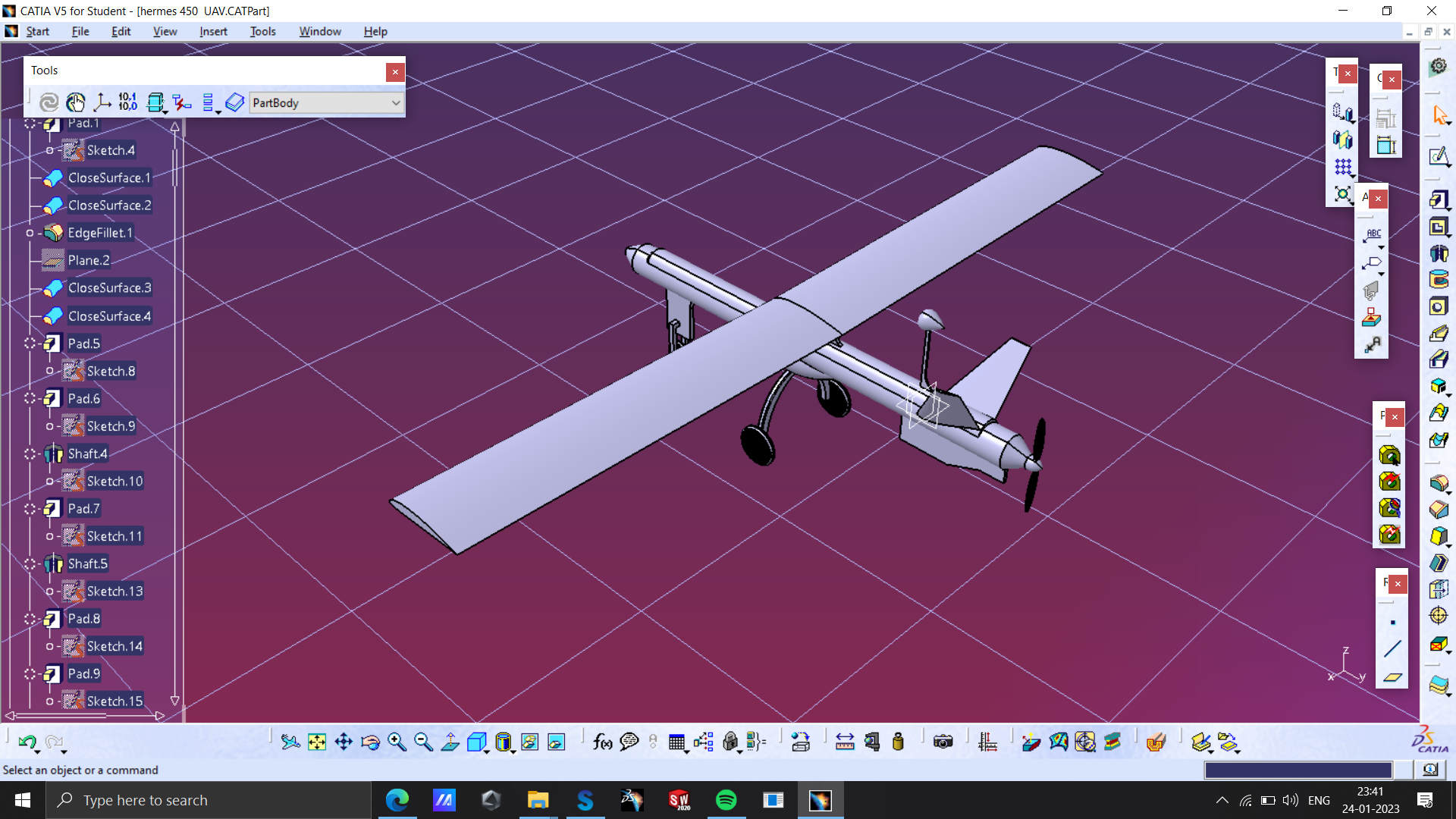Expand the EdgeFillet.1 tree node

tap(30, 233)
